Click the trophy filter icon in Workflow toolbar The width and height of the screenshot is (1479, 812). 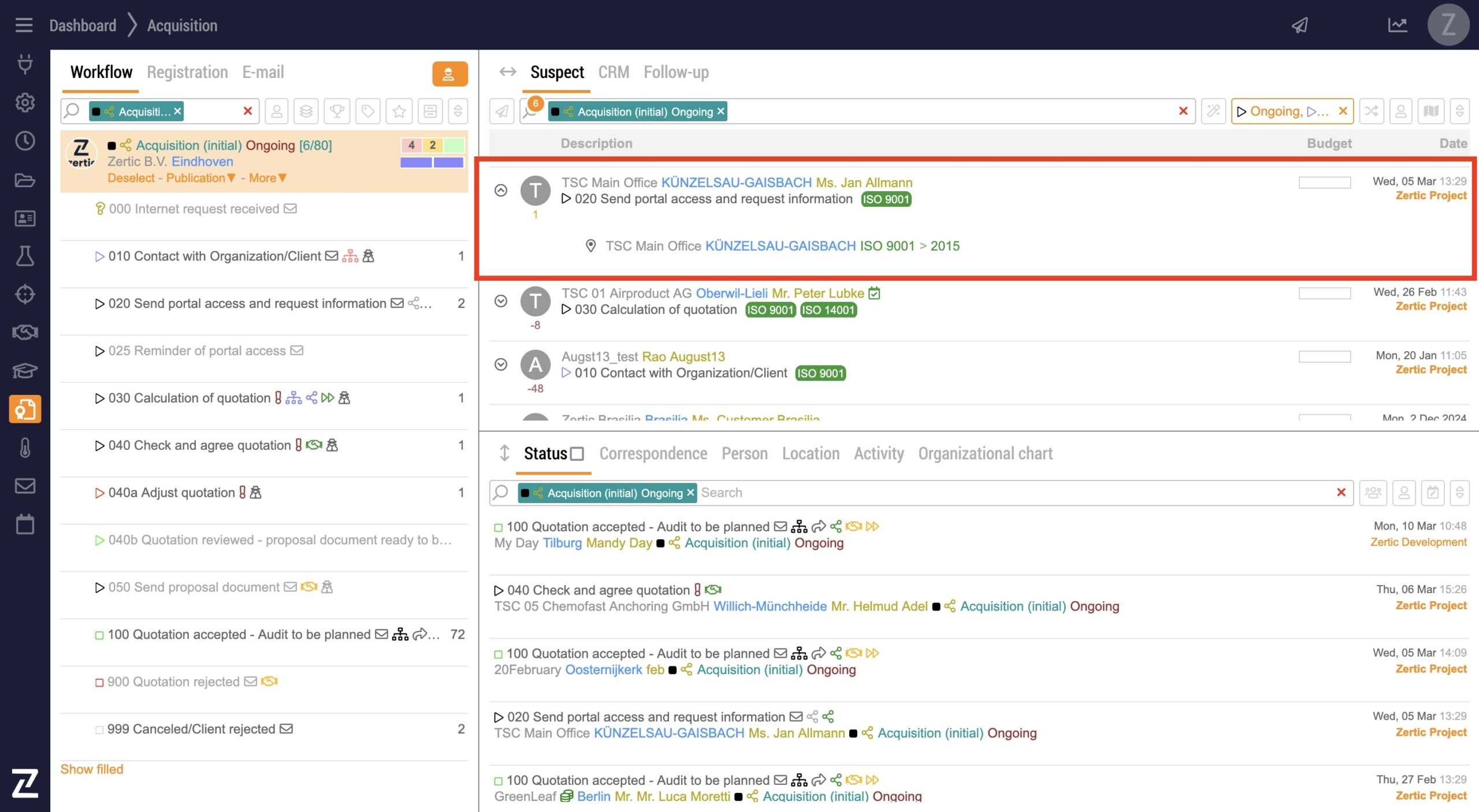[x=337, y=111]
